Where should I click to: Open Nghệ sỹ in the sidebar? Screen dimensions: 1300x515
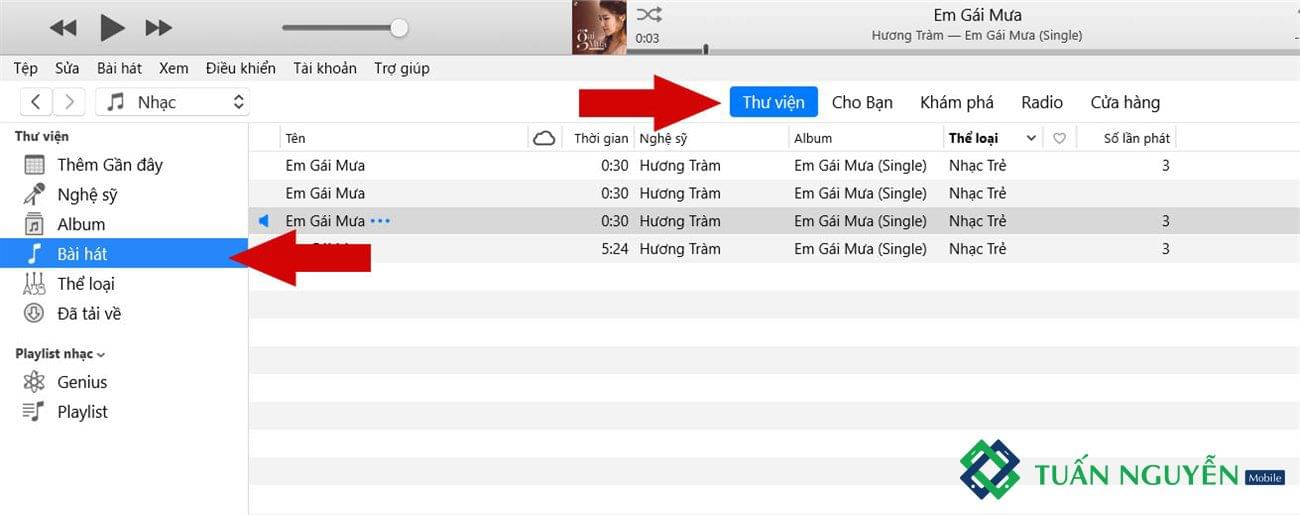pos(87,194)
